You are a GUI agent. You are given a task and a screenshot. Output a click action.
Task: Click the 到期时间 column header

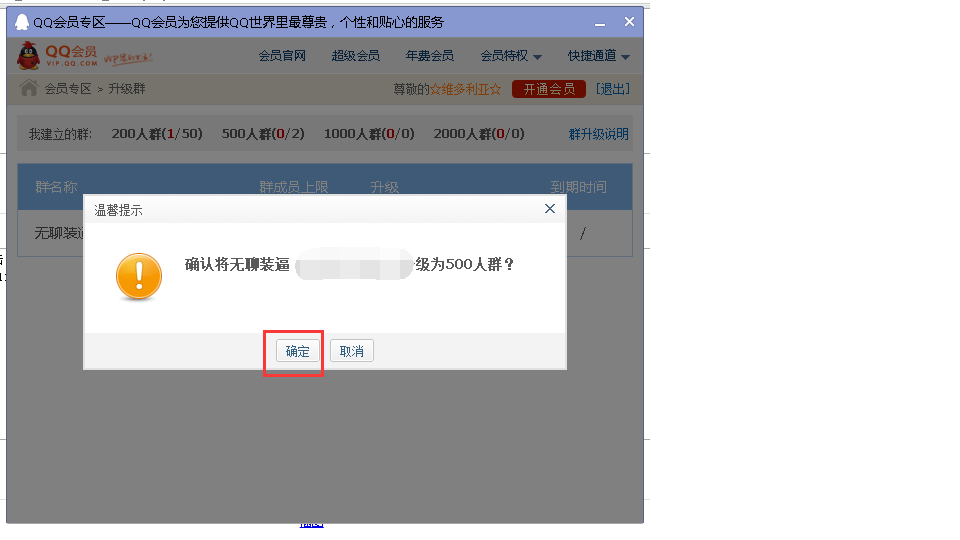coord(579,187)
